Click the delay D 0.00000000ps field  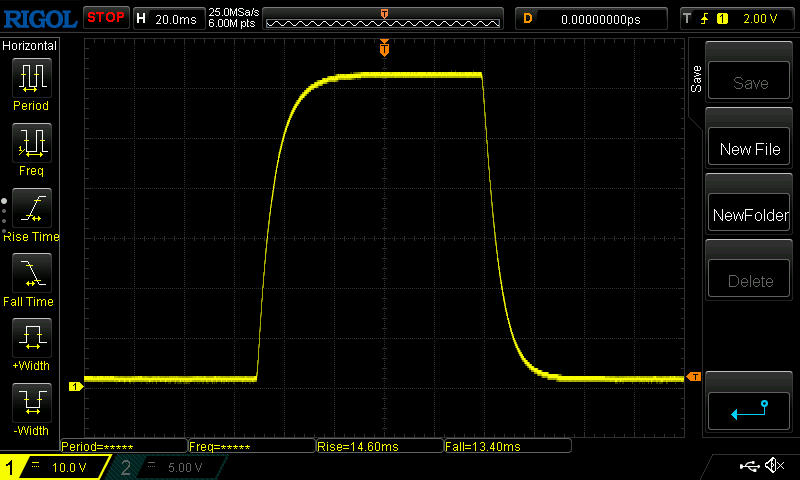click(x=591, y=19)
